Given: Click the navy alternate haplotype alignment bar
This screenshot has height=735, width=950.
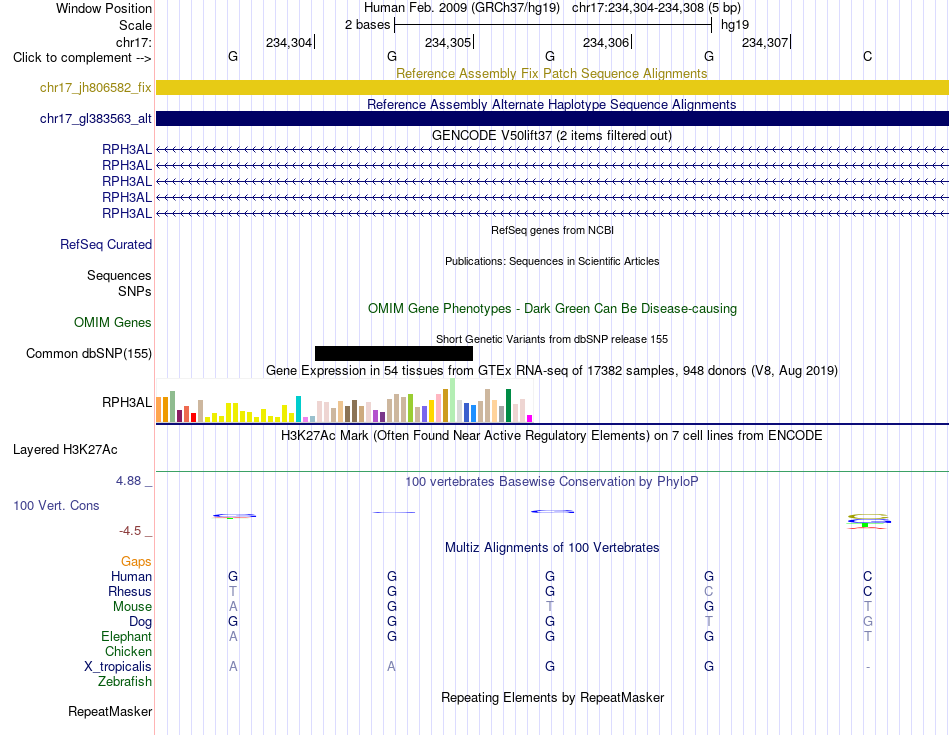Looking at the screenshot, I should pos(552,119).
